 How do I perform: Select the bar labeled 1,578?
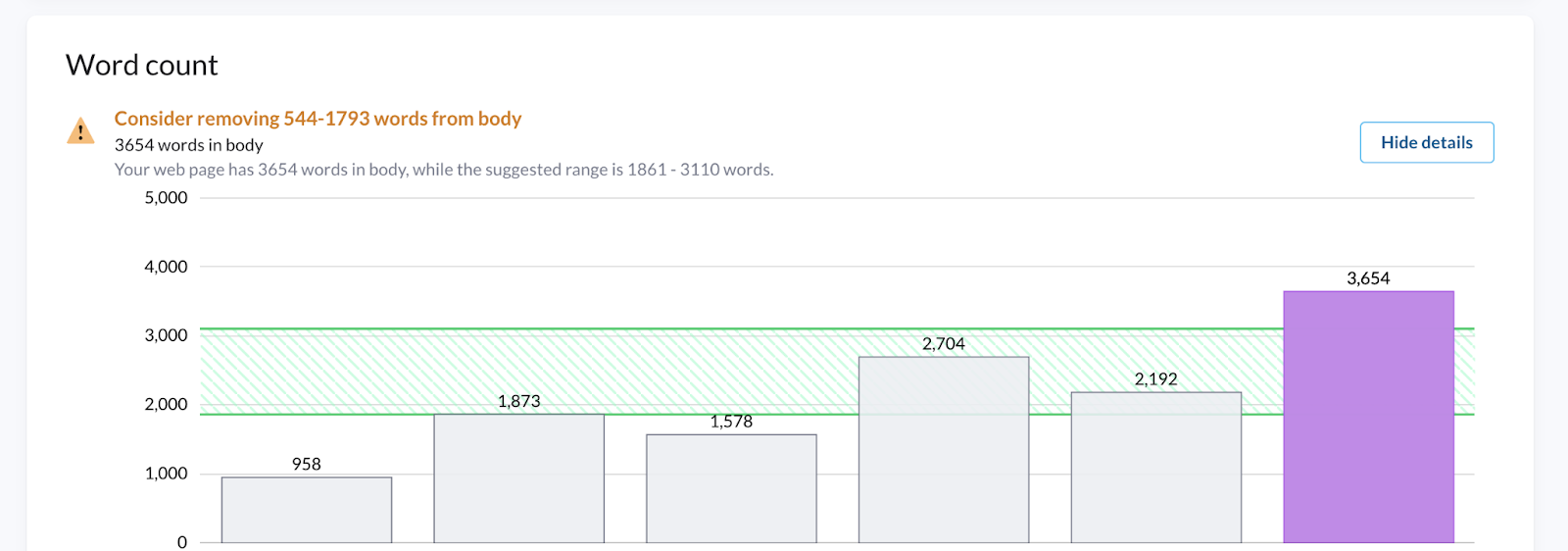point(731,488)
